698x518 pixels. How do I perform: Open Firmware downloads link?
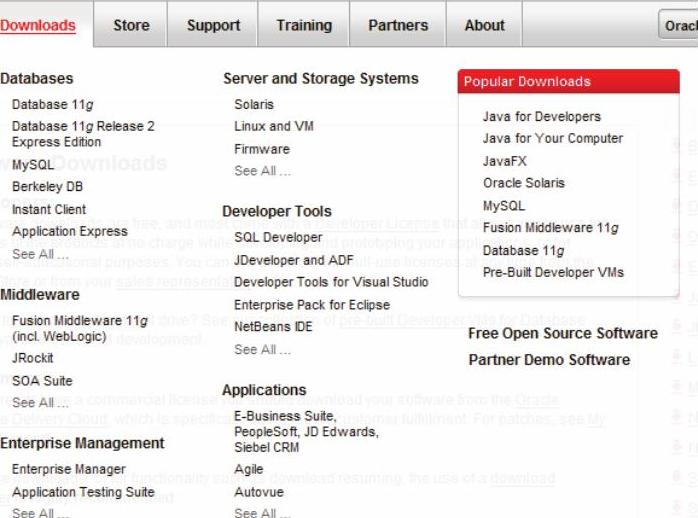click(x=262, y=149)
